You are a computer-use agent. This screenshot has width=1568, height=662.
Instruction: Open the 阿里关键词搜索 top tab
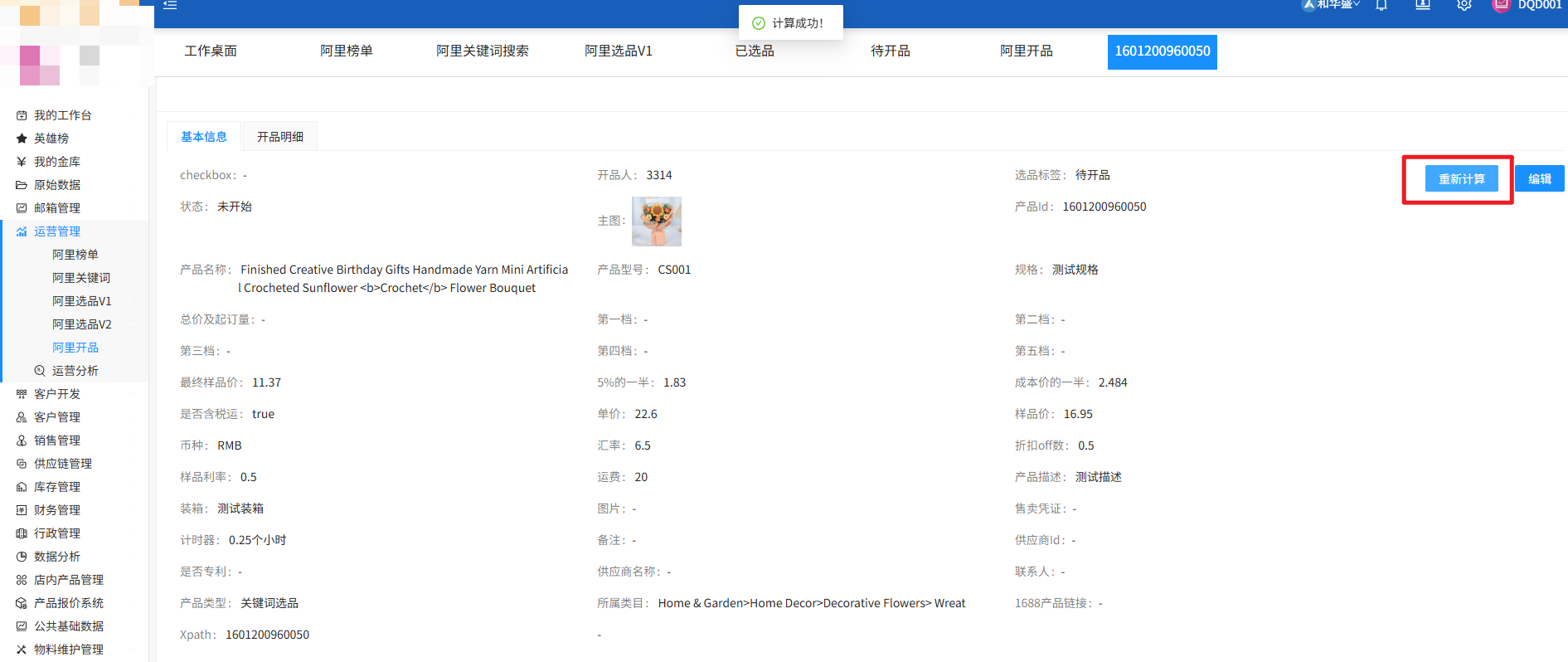click(483, 51)
